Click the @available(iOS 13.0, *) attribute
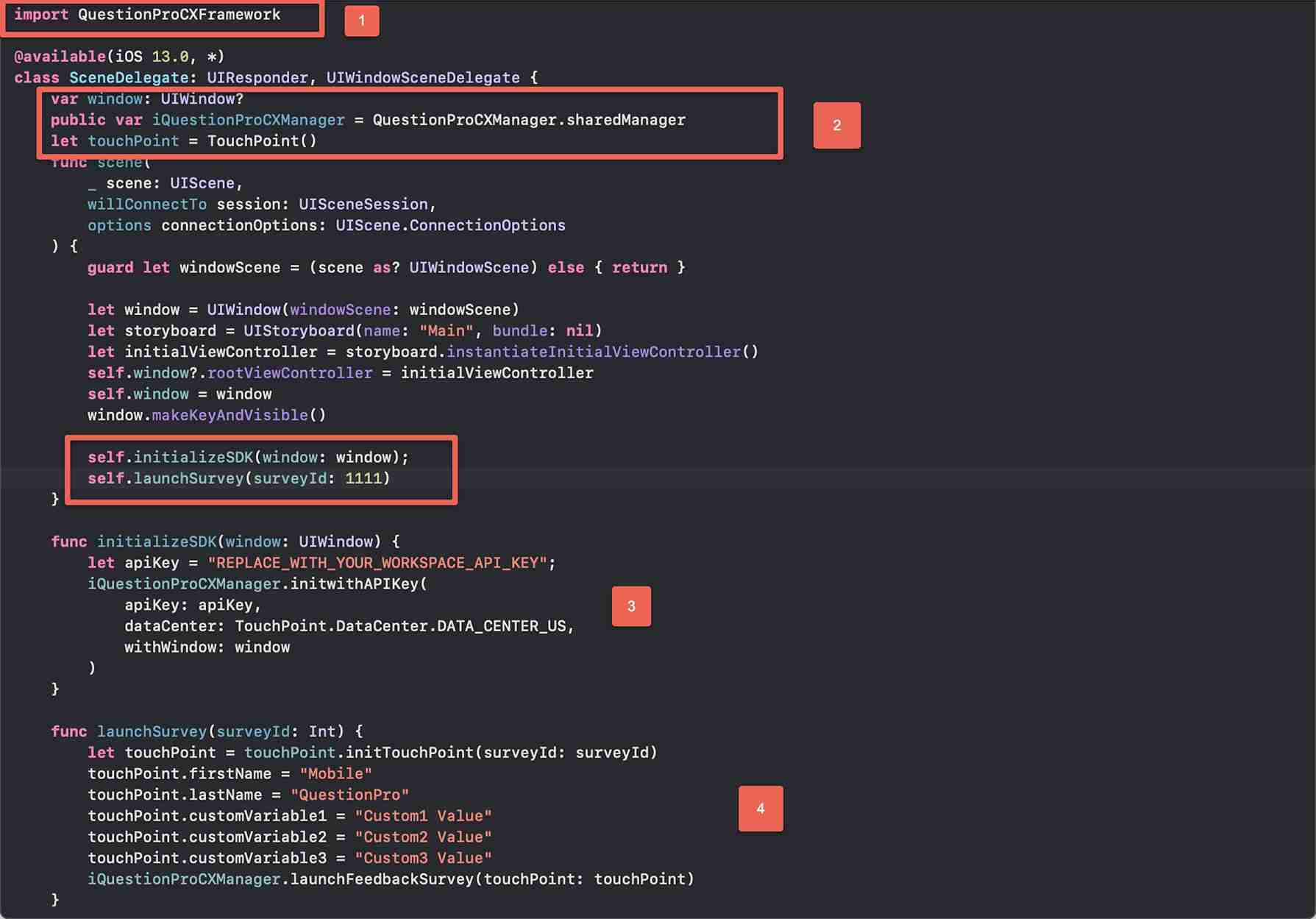1316x919 pixels. (119, 57)
